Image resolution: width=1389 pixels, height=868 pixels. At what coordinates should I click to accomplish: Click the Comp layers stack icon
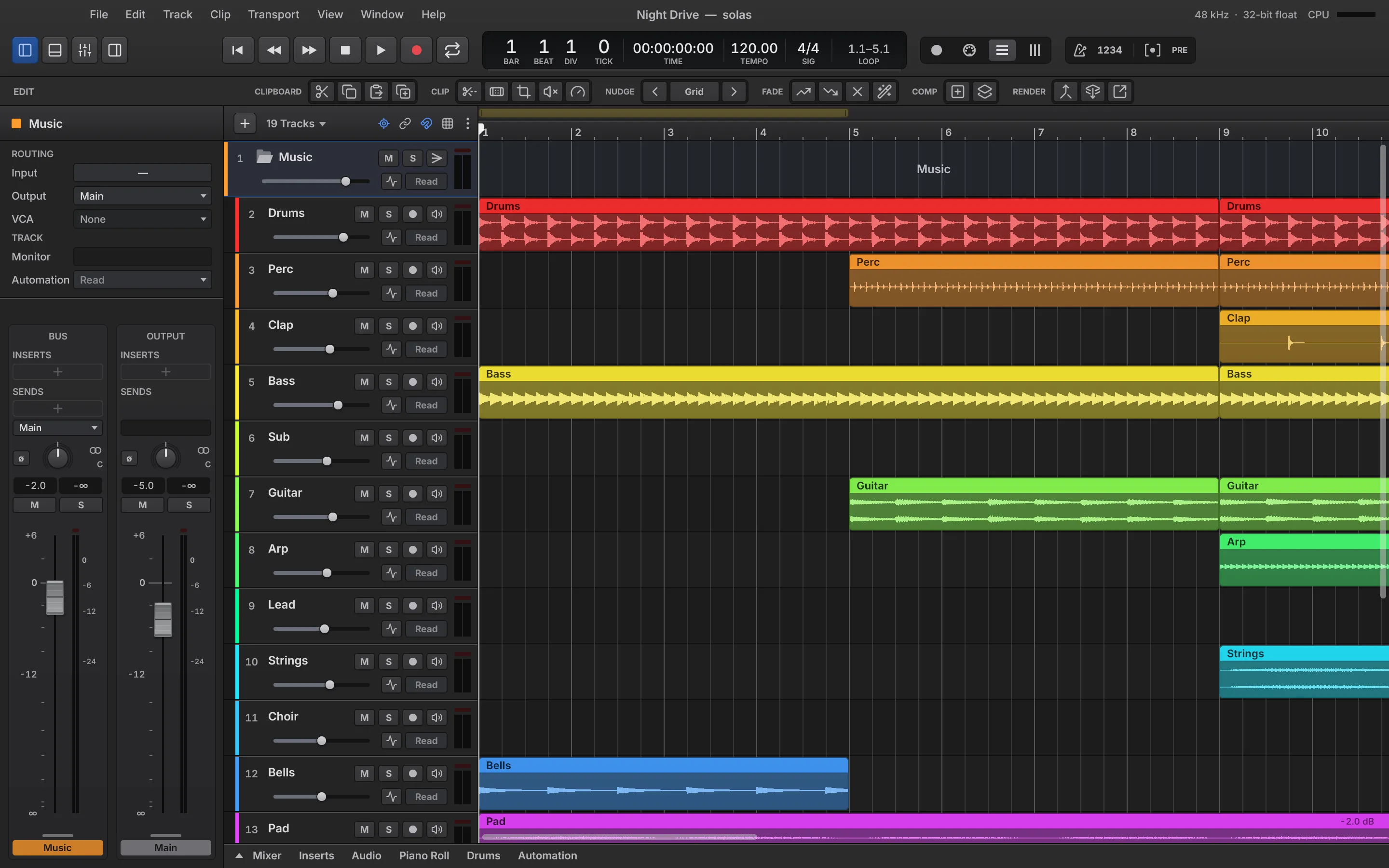pyautogui.click(x=985, y=91)
